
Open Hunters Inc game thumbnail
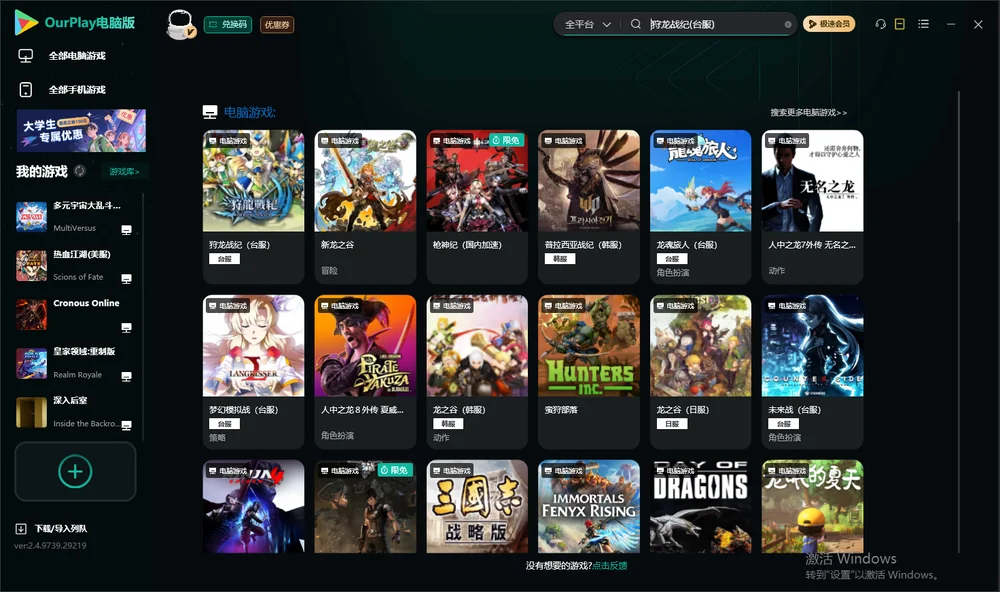(x=589, y=346)
